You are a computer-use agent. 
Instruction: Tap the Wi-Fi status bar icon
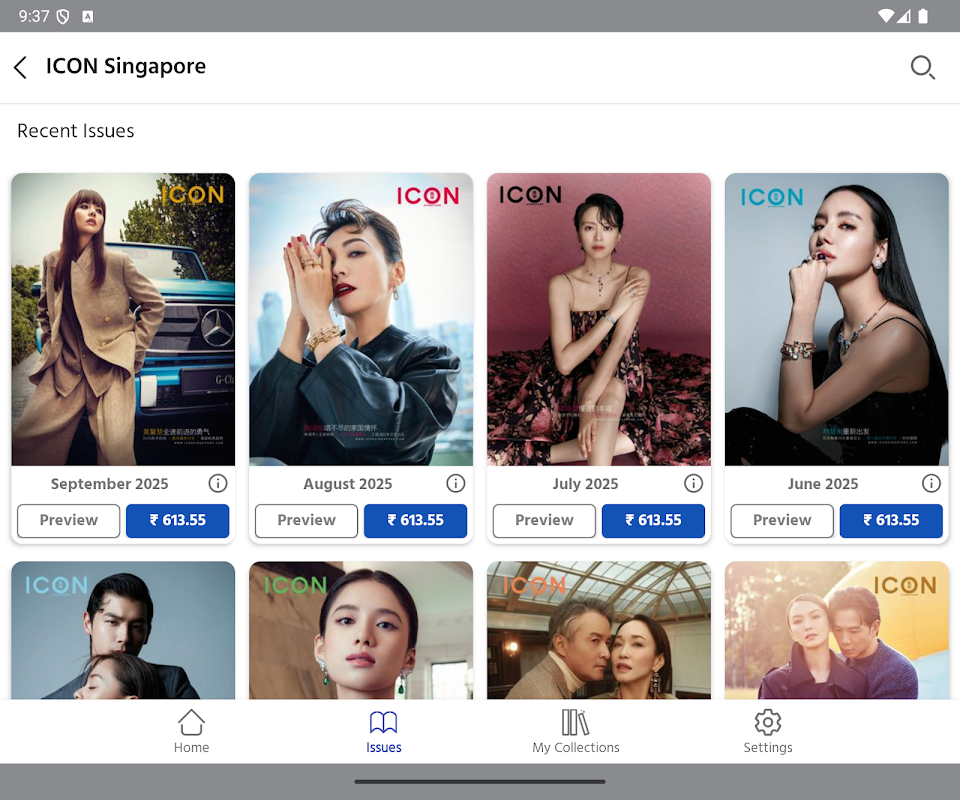(x=885, y=16)
